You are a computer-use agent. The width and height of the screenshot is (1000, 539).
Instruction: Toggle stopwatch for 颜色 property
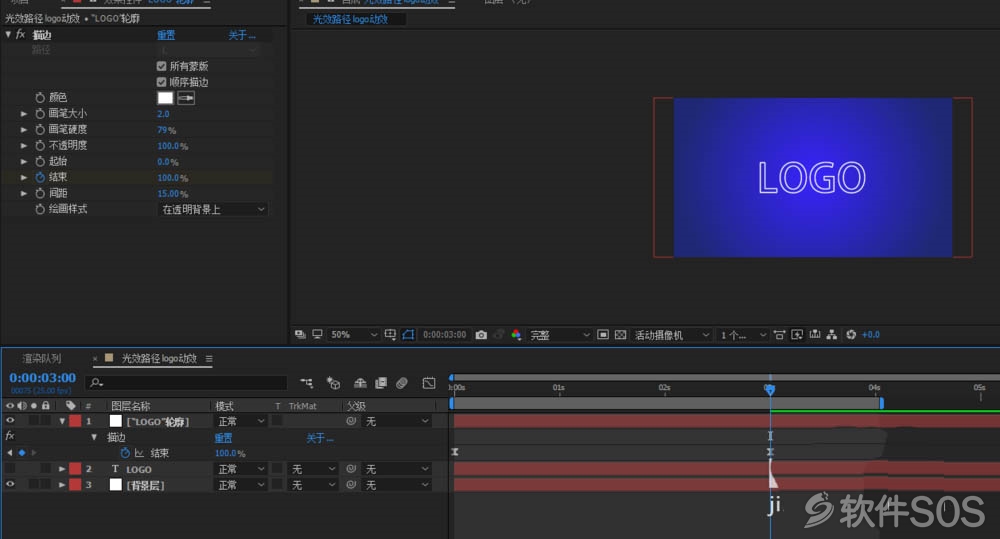[40, 98]
